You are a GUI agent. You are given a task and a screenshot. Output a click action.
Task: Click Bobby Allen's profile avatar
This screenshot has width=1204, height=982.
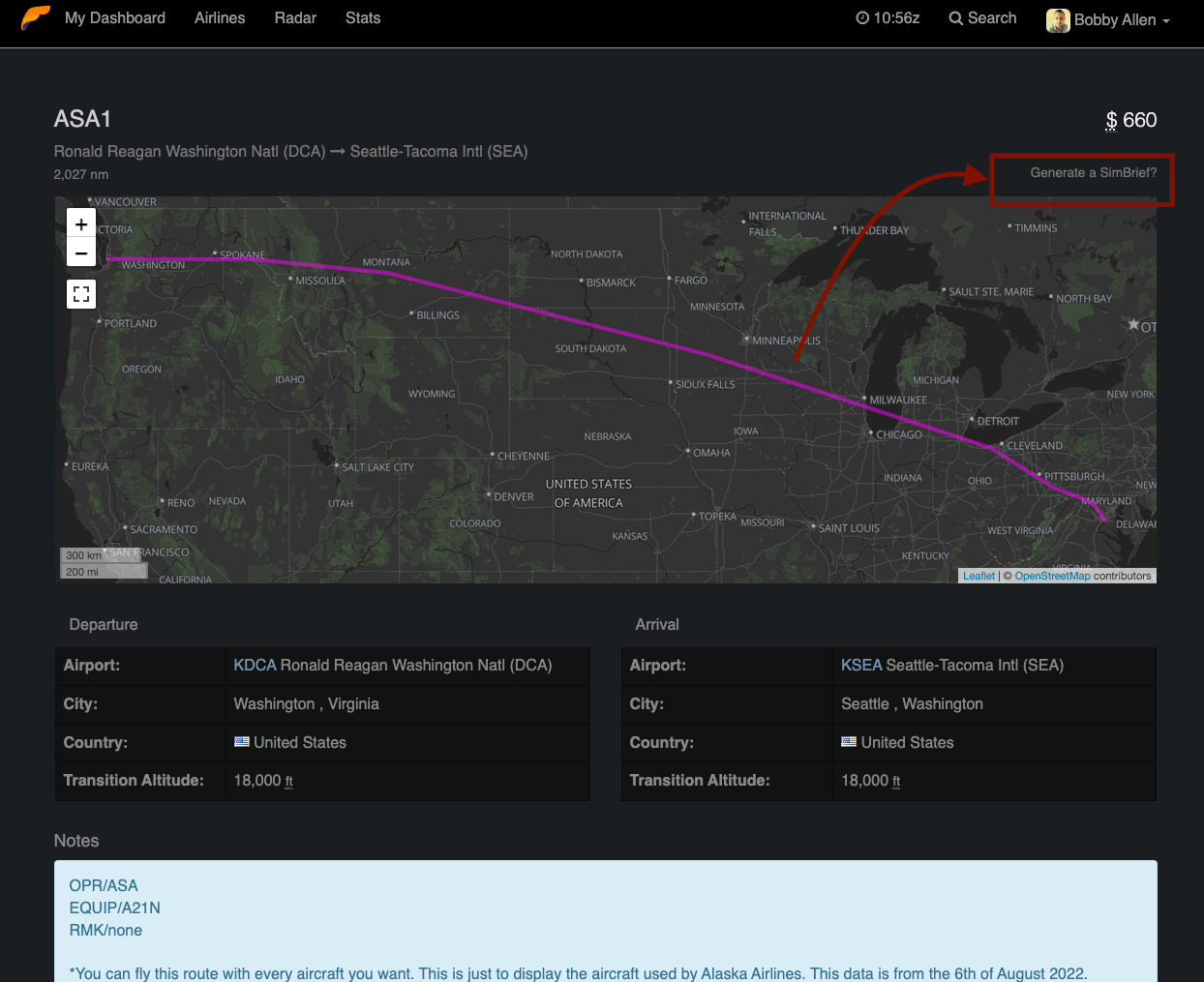tap(1058, 20)
